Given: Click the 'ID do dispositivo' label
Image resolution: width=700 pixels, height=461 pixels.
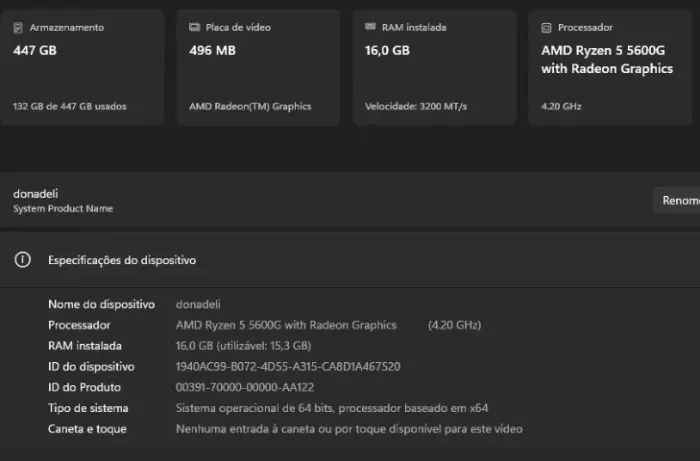Looking at the screenshot, I should coord(91,366).
